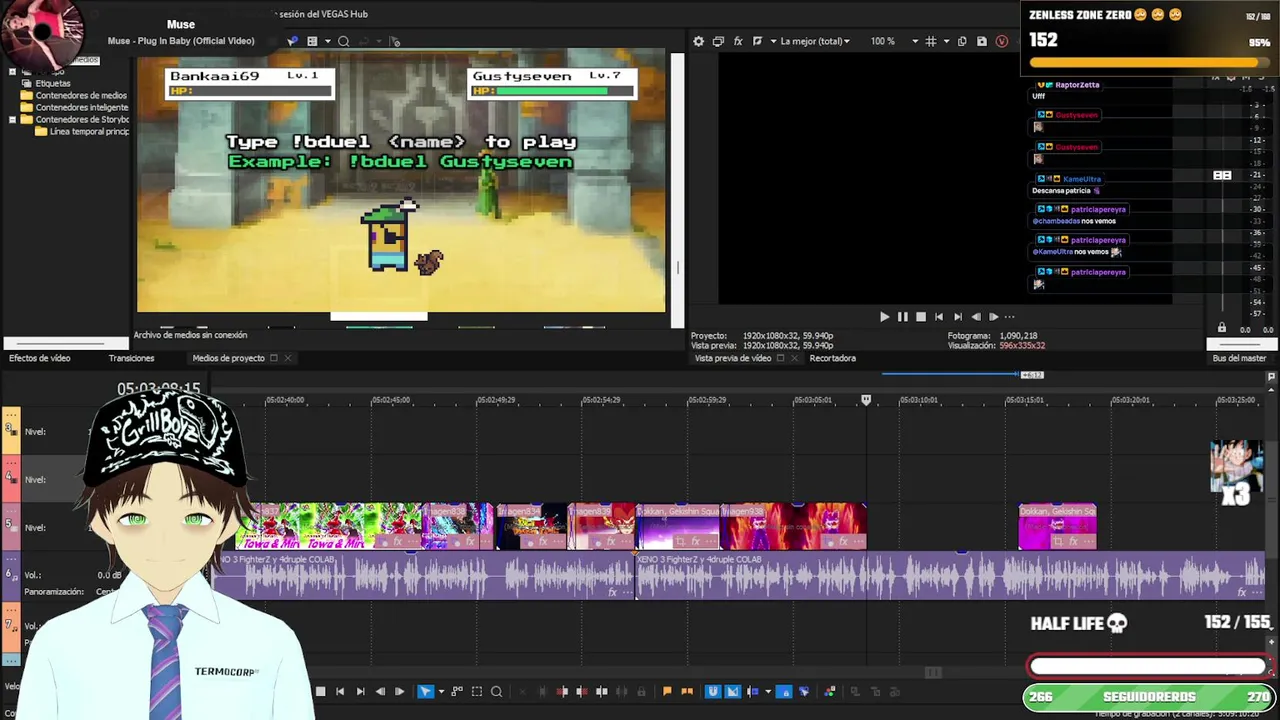
Task: Switch to the Recortadora tab
Action: (832, 358)
